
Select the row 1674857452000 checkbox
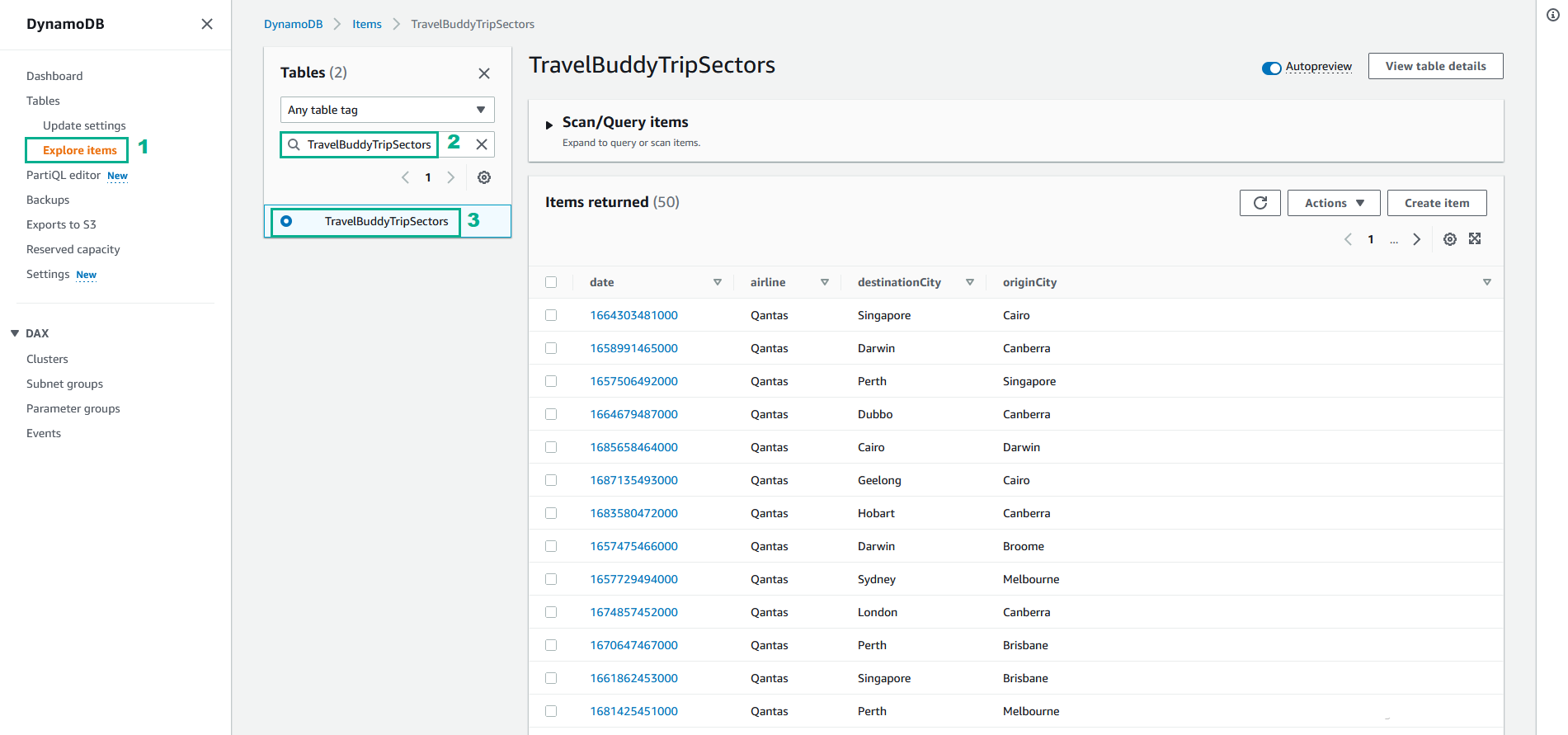point(551,612)
